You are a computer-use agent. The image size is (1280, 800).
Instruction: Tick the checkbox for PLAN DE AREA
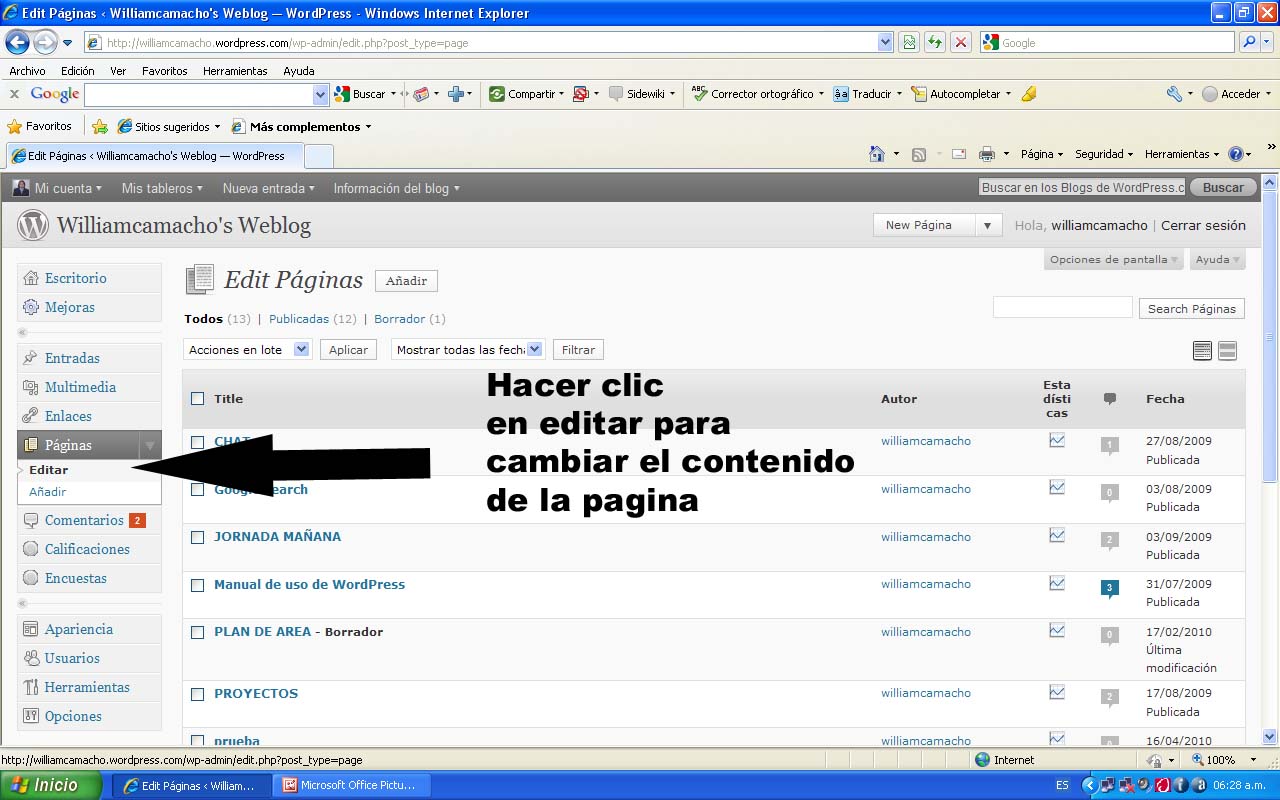198,633
